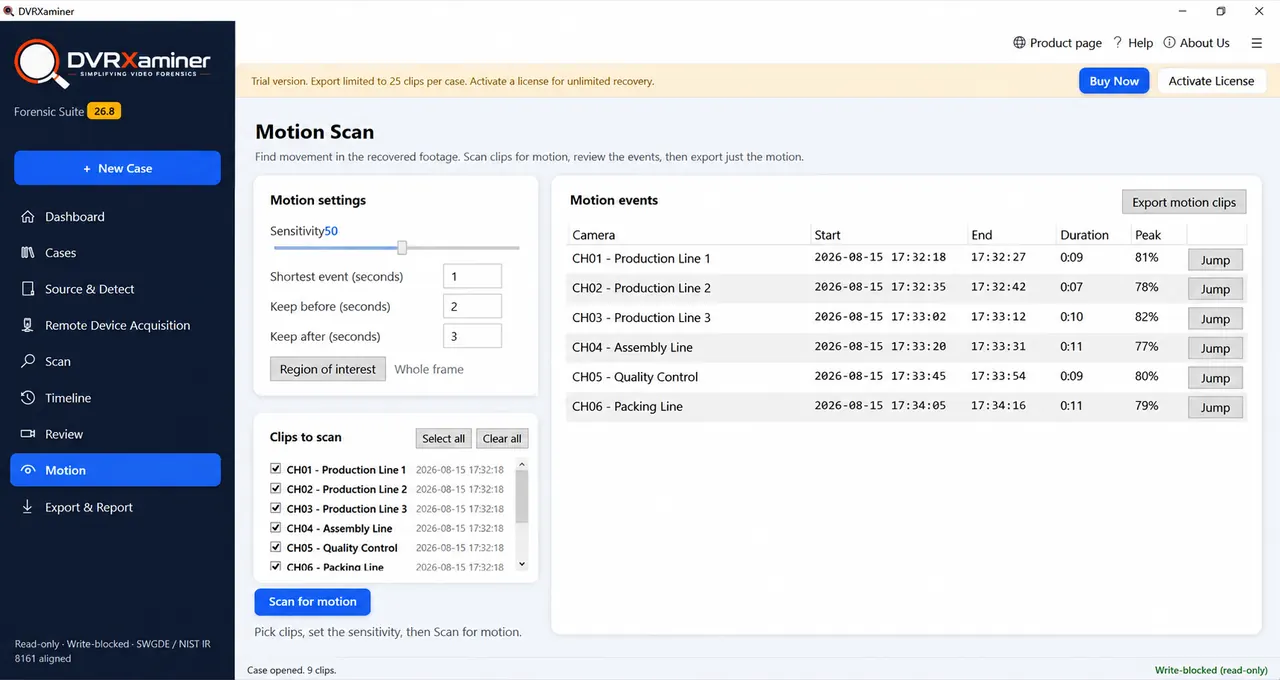This screenshot has height=680, width=1280.
Task: Click the Peak column header
Action: pos(1159,235)
